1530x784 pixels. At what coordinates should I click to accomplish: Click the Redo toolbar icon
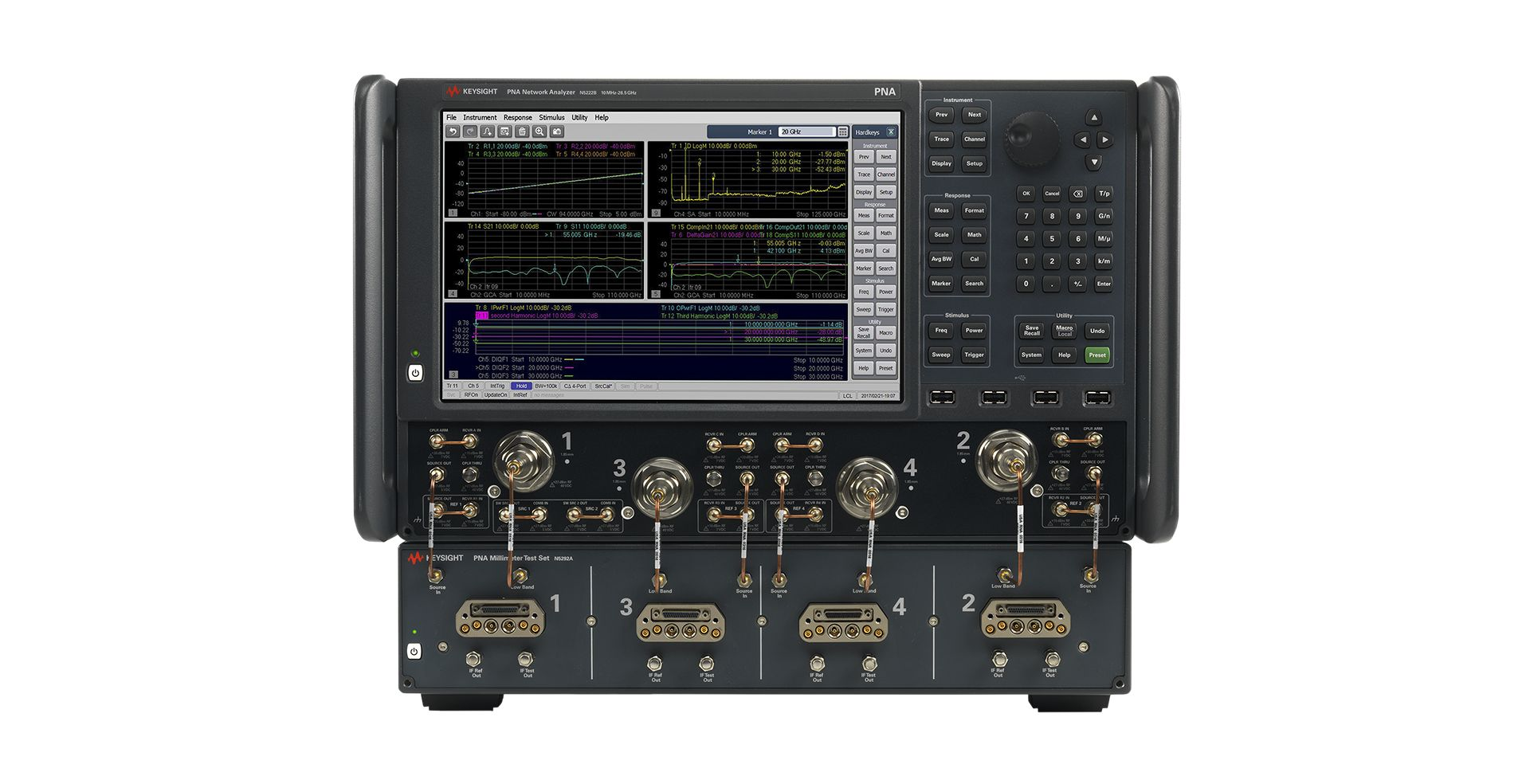469,131
